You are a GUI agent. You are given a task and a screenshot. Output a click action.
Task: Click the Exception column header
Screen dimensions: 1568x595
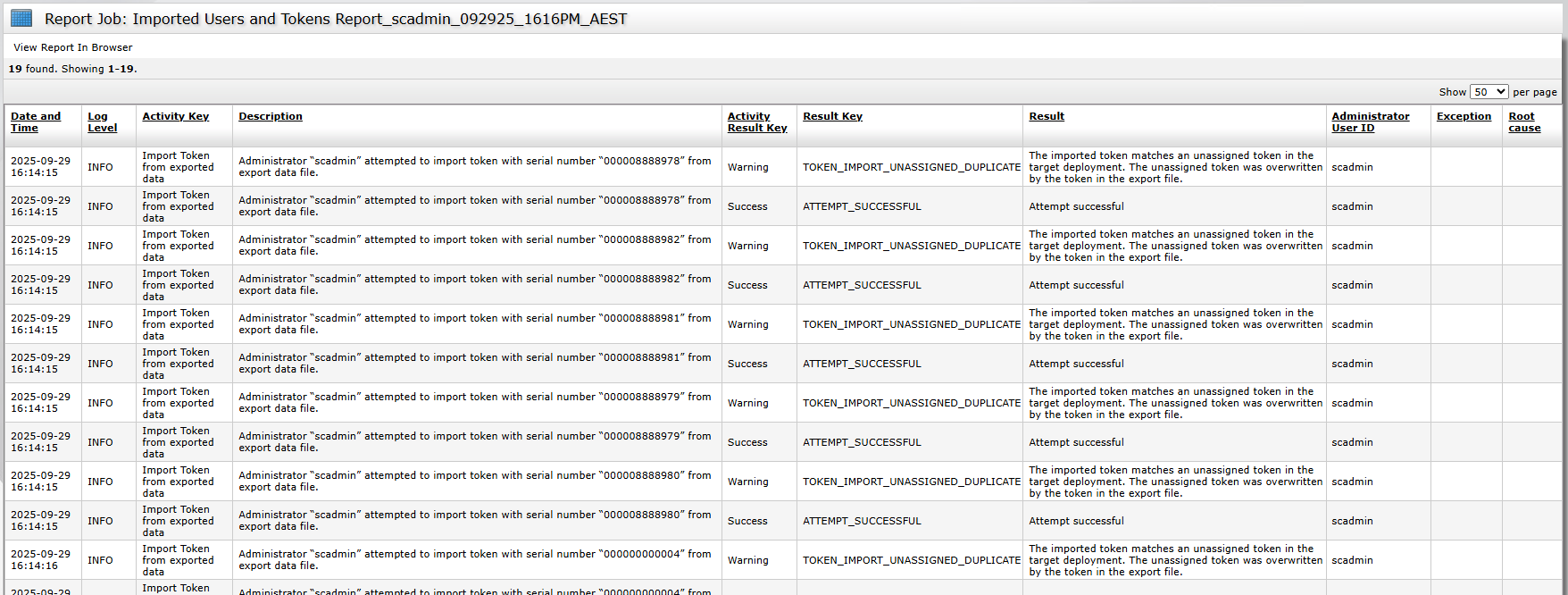[1463, 116]
